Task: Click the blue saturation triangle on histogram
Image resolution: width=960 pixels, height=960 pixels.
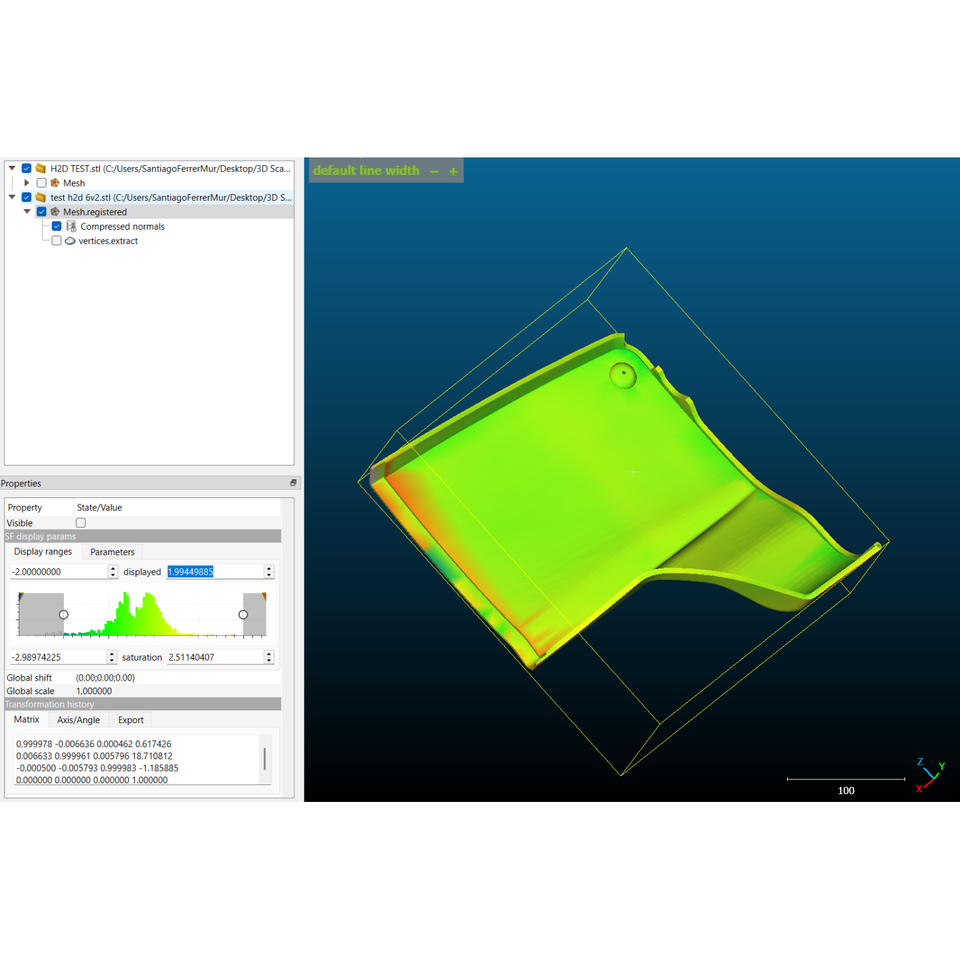Action: point(21,596)
